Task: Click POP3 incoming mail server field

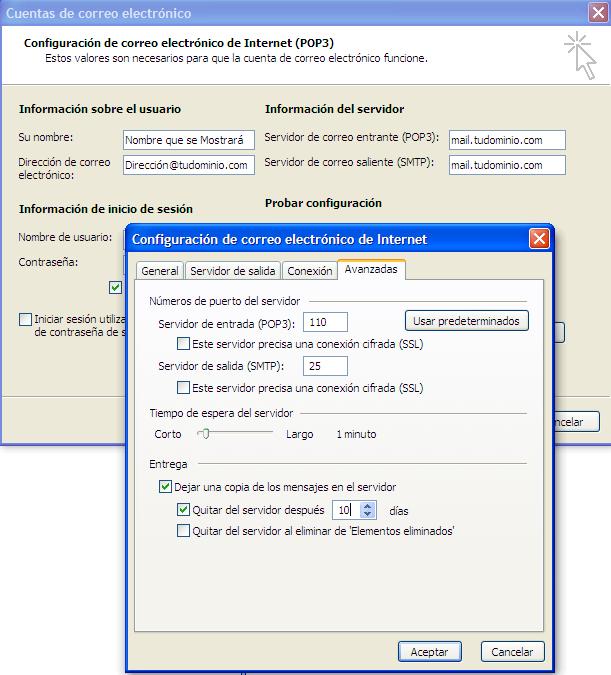Action: tap(507, 140)
